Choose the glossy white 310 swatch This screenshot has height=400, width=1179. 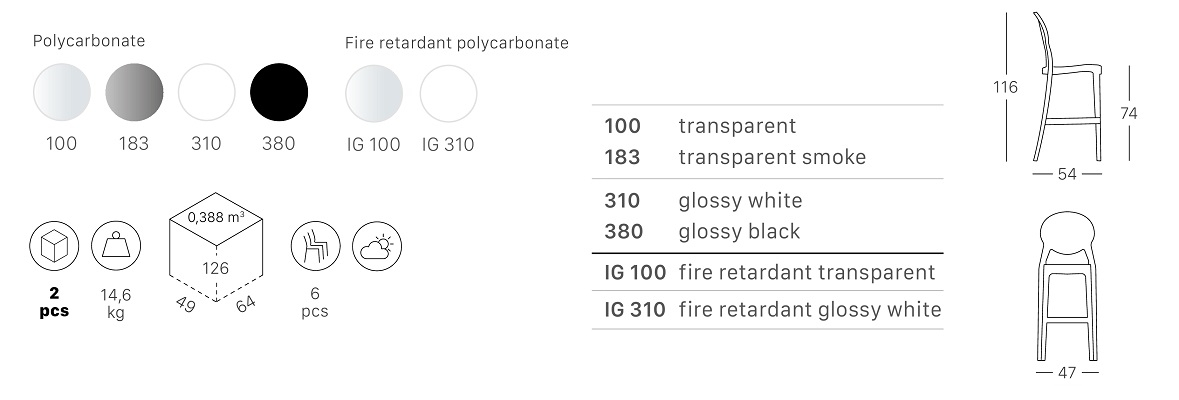tap(207, 92)
